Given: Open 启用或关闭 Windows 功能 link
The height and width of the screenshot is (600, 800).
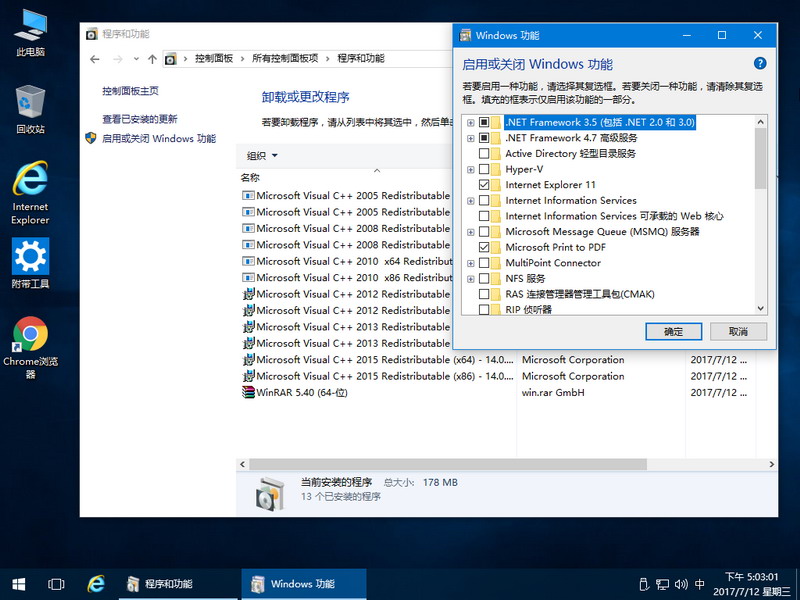Looking at the screenshot, I should point(159,138).
